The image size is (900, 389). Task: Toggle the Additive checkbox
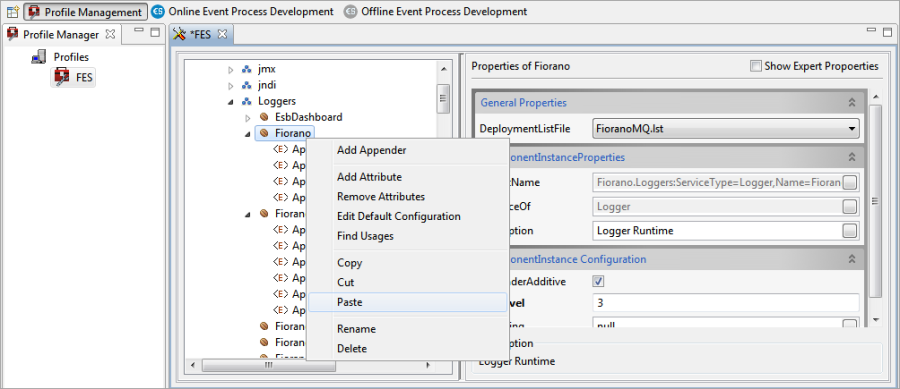[x=598, y=282]
